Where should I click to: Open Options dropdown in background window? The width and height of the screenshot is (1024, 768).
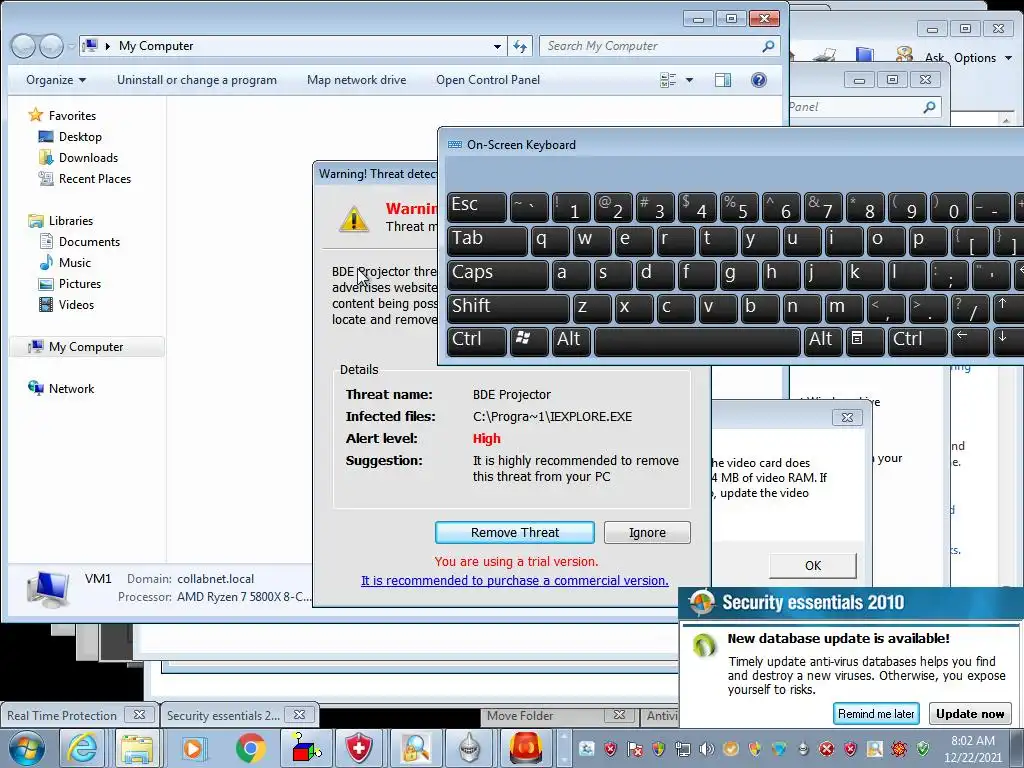pos(982,58)
